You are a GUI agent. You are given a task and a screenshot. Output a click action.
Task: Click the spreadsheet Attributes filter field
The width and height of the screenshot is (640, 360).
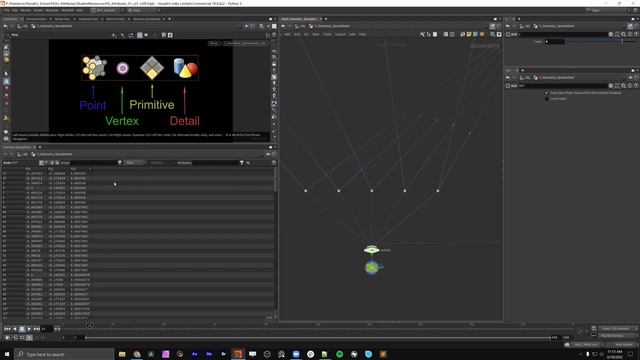215,163
